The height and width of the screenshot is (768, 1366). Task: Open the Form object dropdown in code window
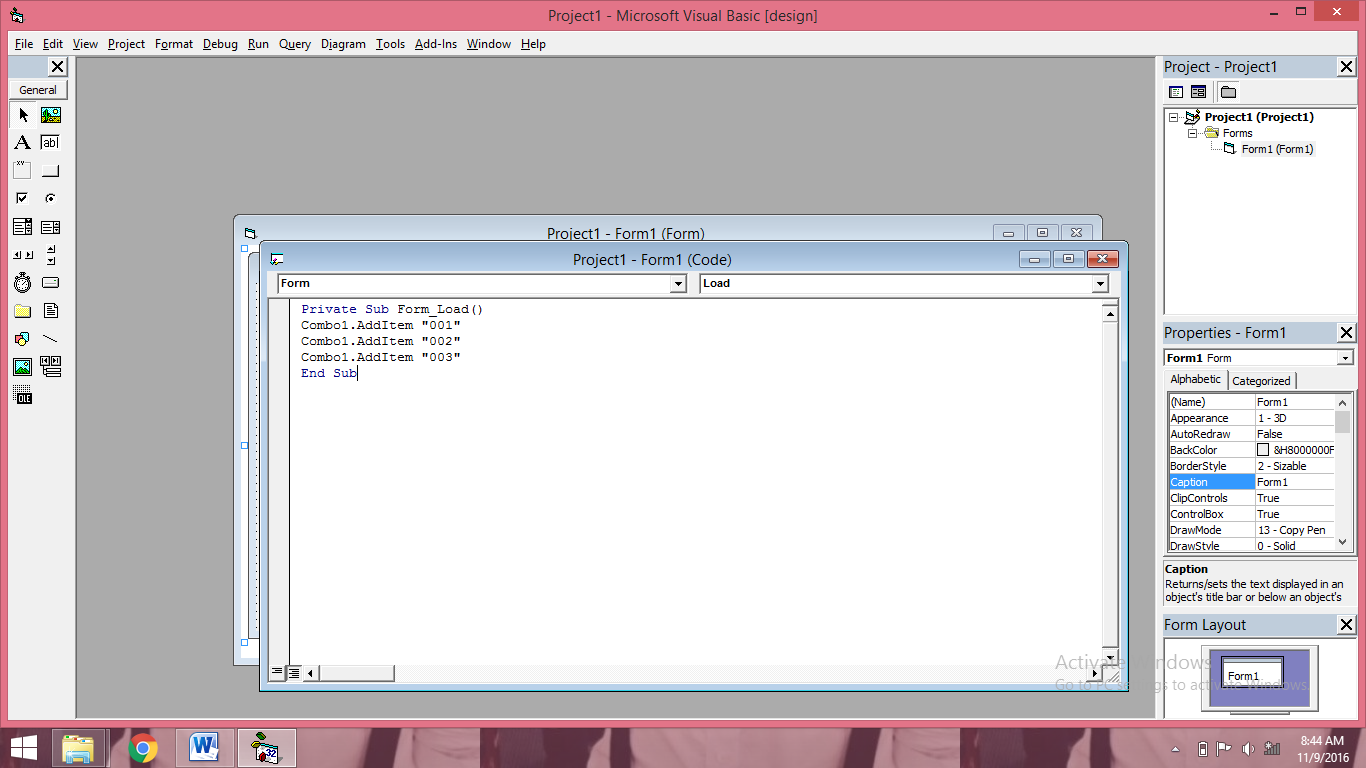pos(678,284)
